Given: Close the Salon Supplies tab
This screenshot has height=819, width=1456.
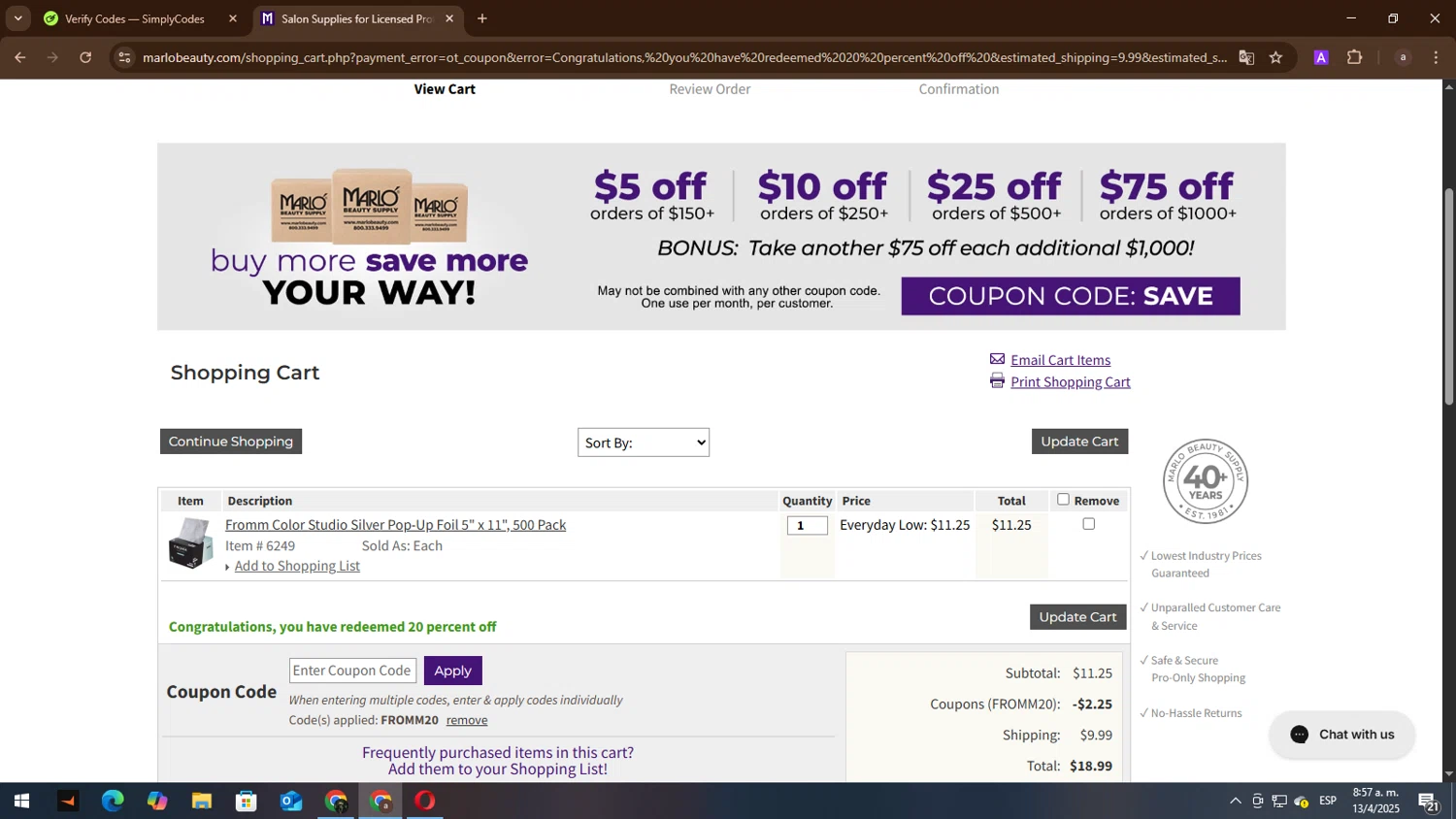Looking at the screenshot, I should (449, 18).
